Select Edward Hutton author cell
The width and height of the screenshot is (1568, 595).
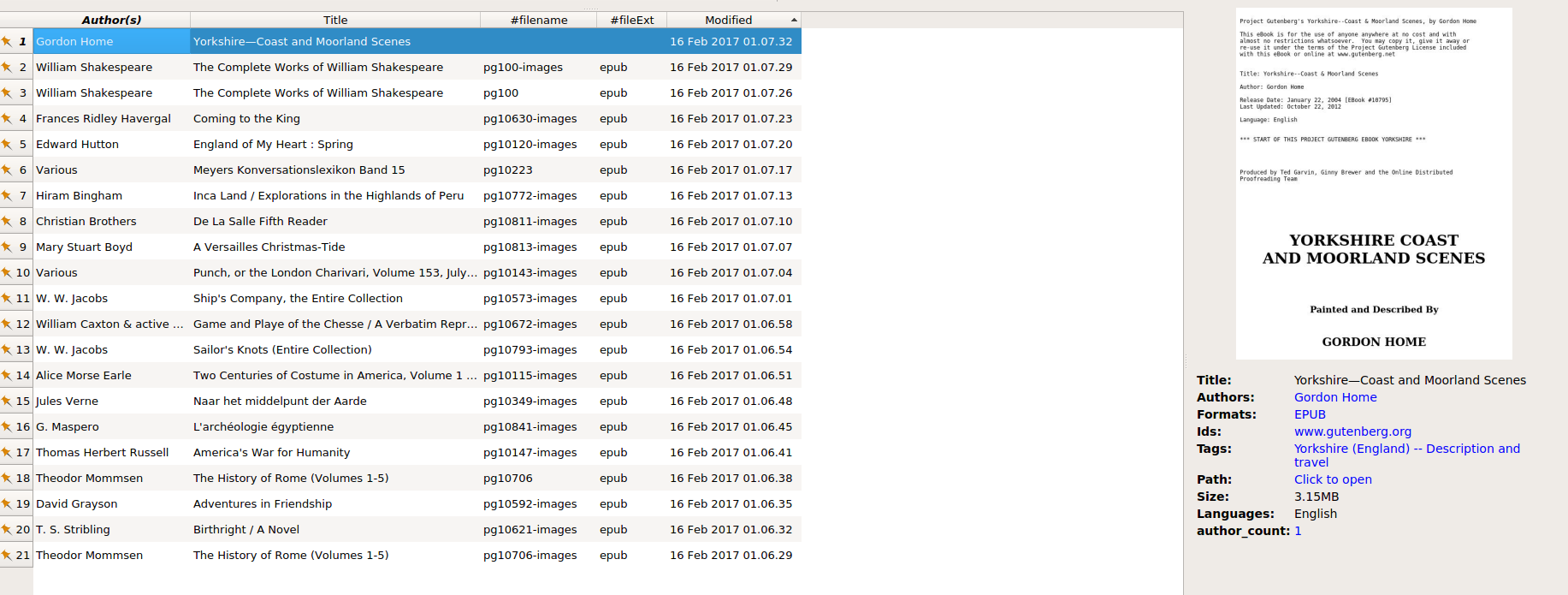click(111, 144)
